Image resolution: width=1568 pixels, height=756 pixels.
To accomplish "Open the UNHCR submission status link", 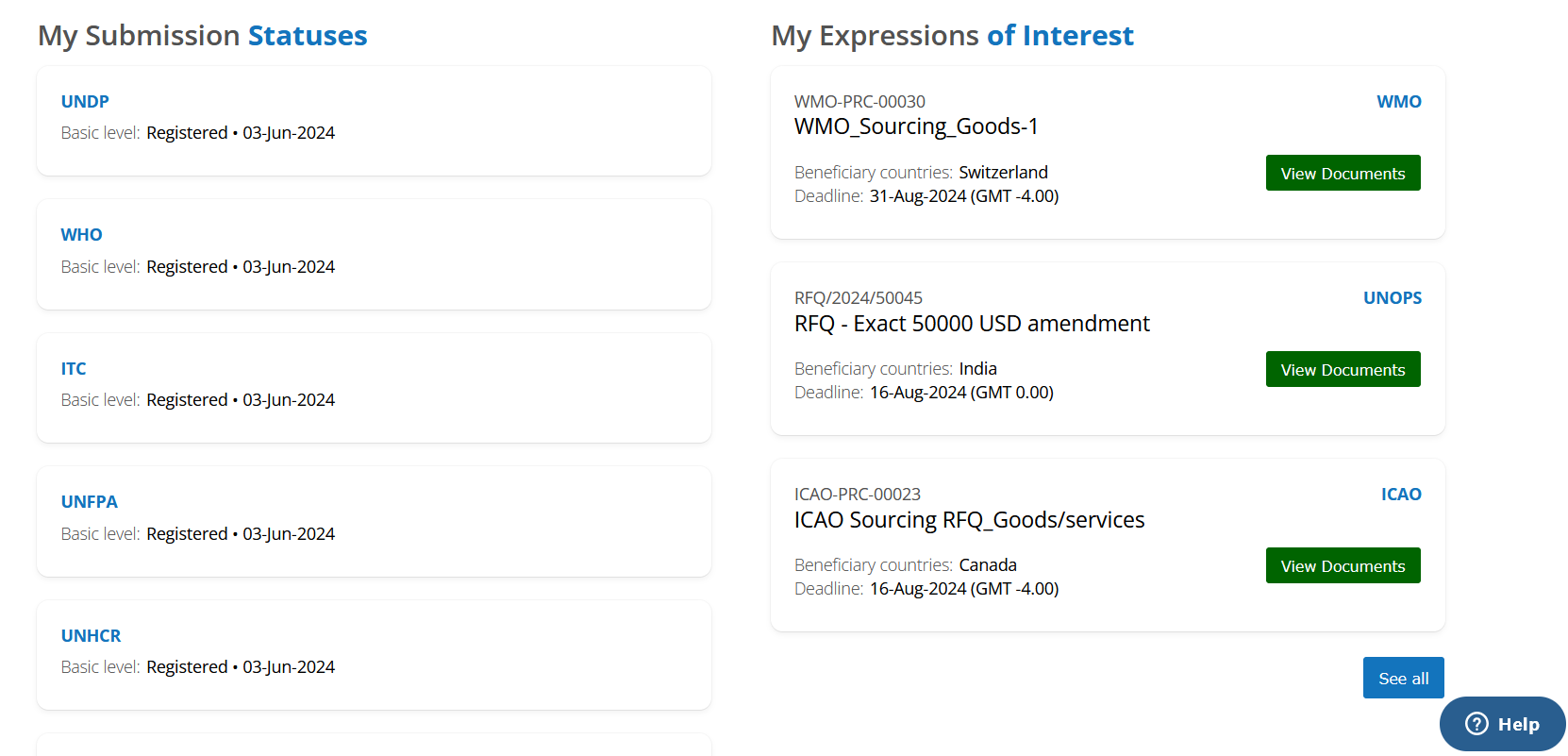I will coord(92,635).
